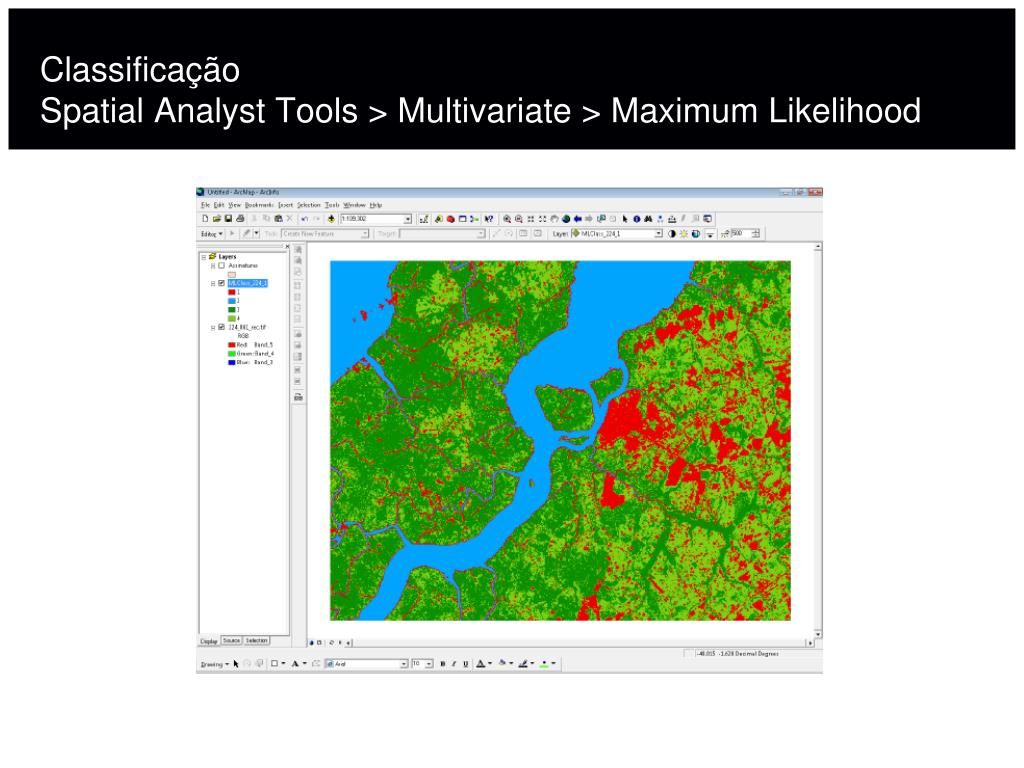Enable the unchecked Assinaturas layer checkbox
Screen dimensions: 1024x768
point(221,265)
